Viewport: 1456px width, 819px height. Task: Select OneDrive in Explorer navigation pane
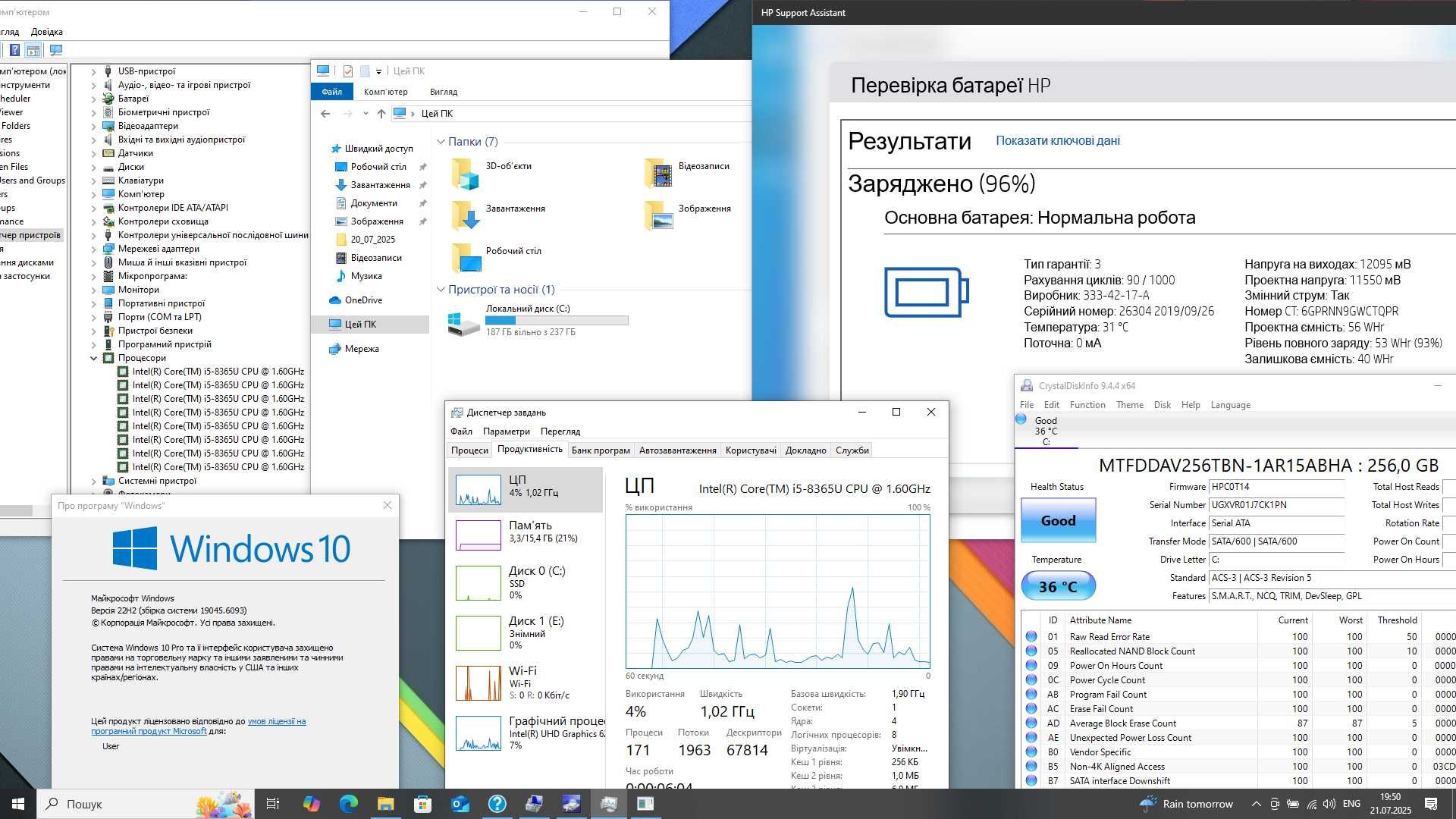[x=362, y=300]
